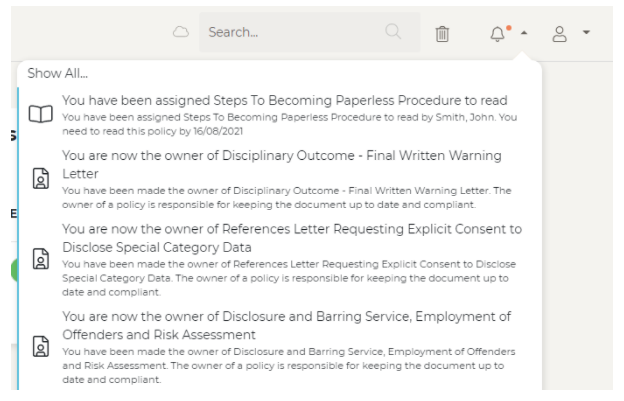Click the user profile icon

click(x=560, y=33)
